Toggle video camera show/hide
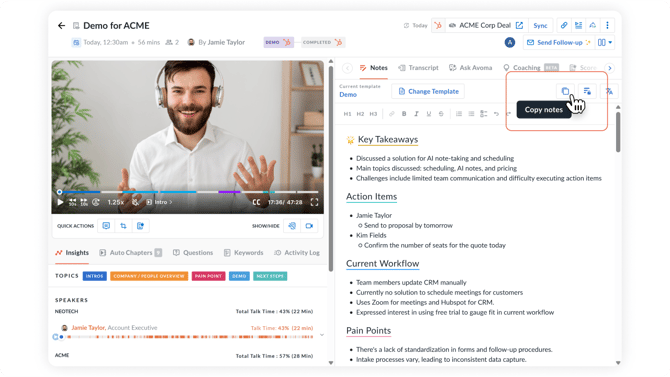The image size is (670, 377). click(x=309, y=226)
